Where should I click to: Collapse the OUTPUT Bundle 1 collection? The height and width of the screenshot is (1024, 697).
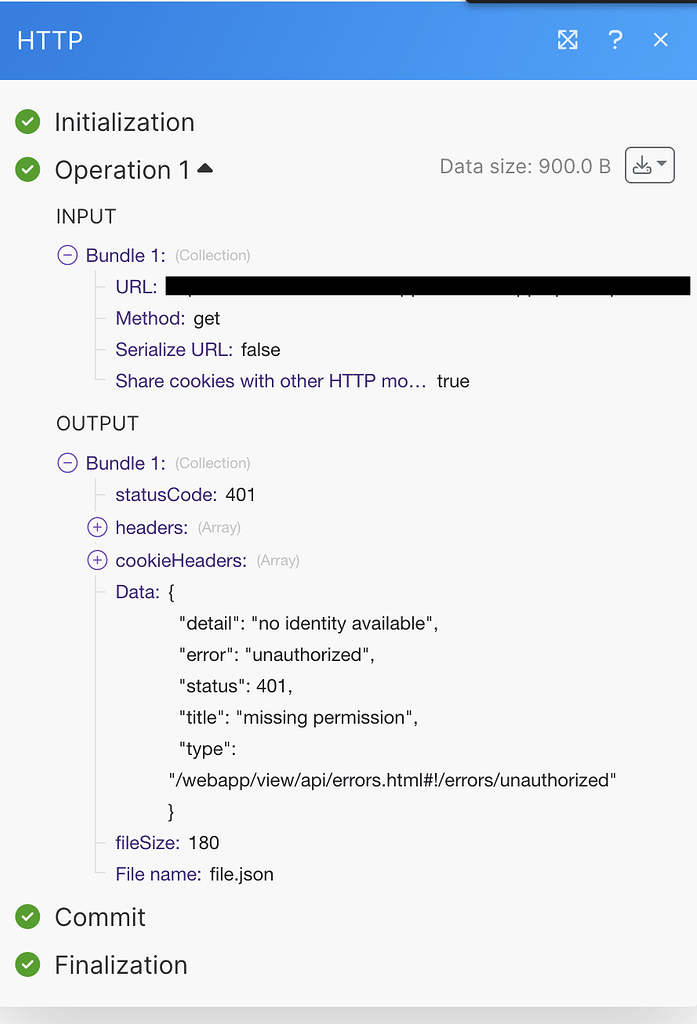point(67,463)
